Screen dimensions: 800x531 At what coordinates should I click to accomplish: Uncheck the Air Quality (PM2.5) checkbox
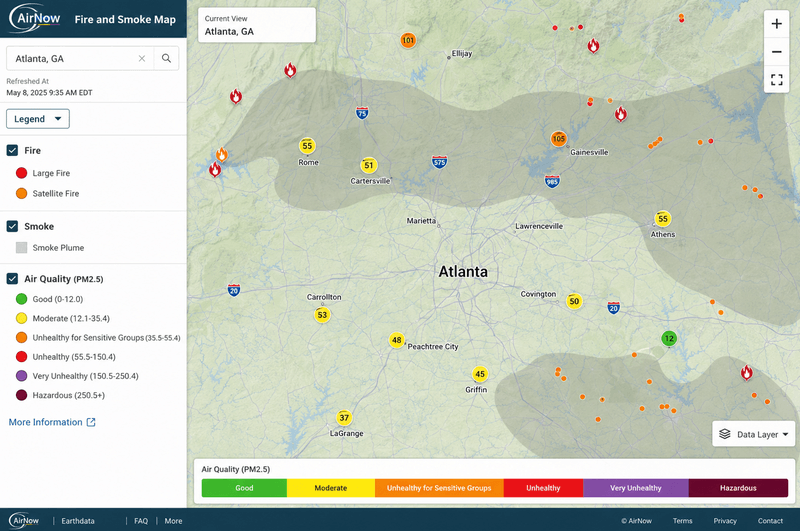[x=12, y=279]
